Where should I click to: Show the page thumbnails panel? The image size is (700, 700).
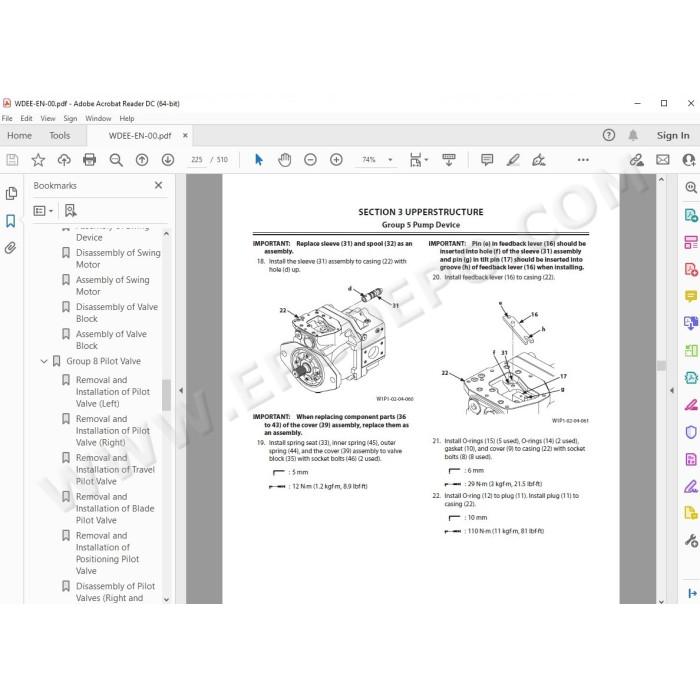pos(11,194)
